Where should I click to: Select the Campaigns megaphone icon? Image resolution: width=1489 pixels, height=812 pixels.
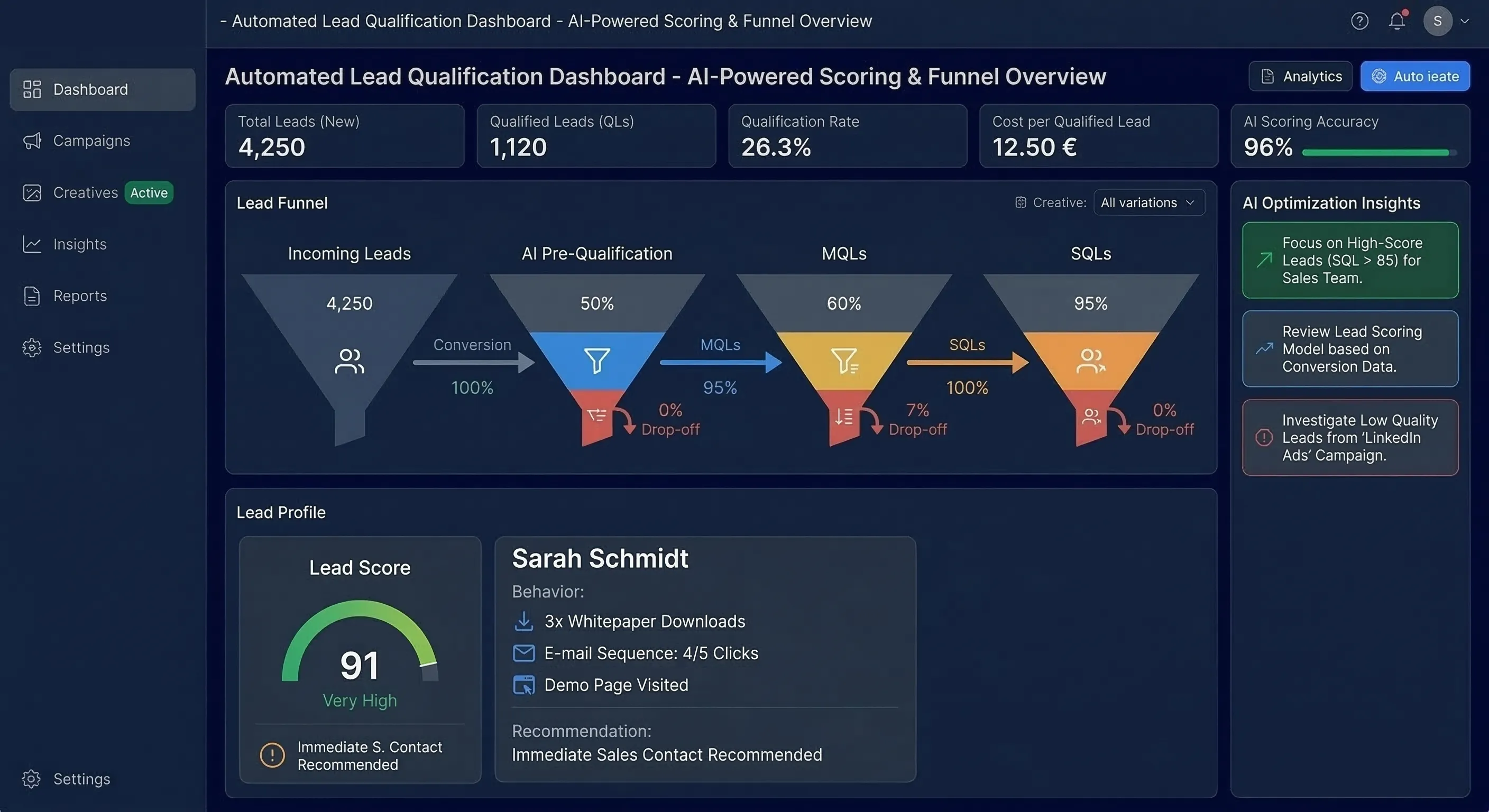[32, 141]
